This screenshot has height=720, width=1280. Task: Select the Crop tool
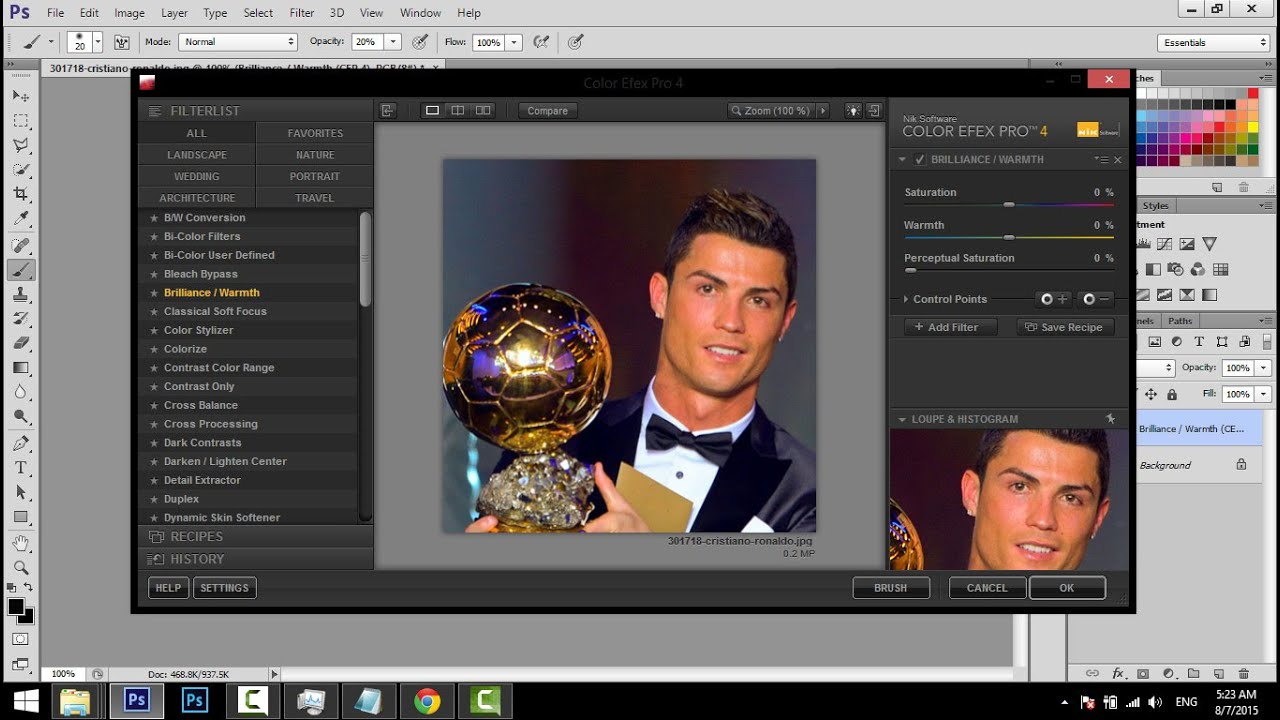[21, 194]
